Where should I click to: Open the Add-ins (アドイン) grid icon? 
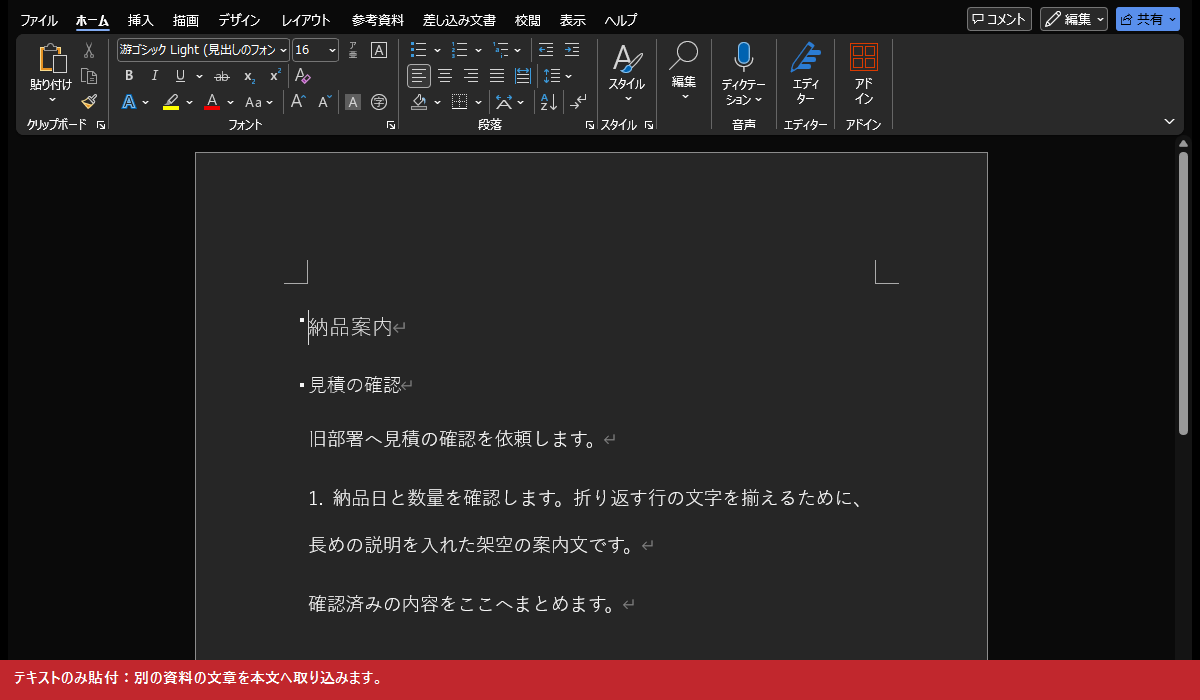(x=863, y=57)
